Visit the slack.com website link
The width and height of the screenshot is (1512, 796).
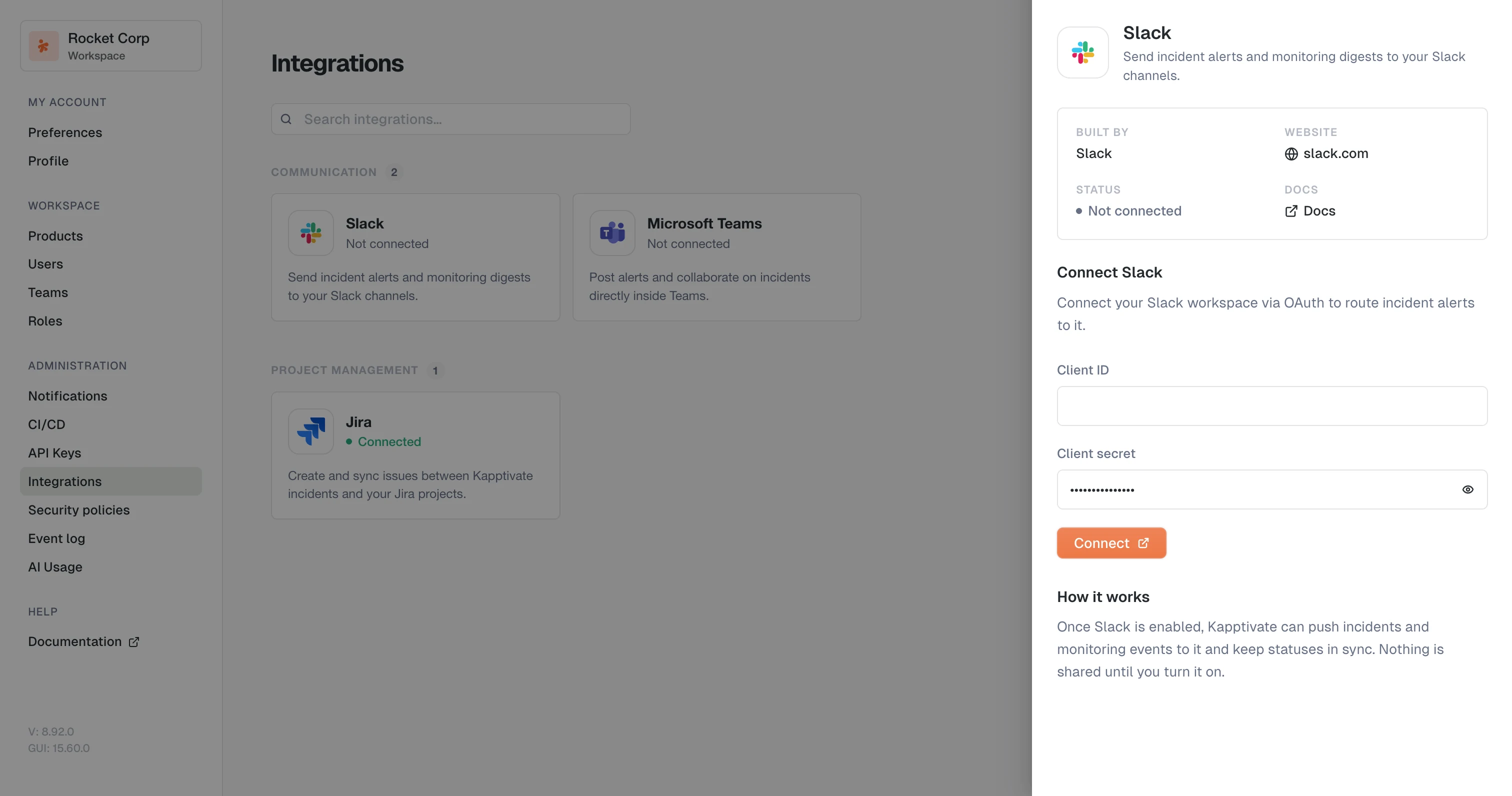click(1326, 154)
